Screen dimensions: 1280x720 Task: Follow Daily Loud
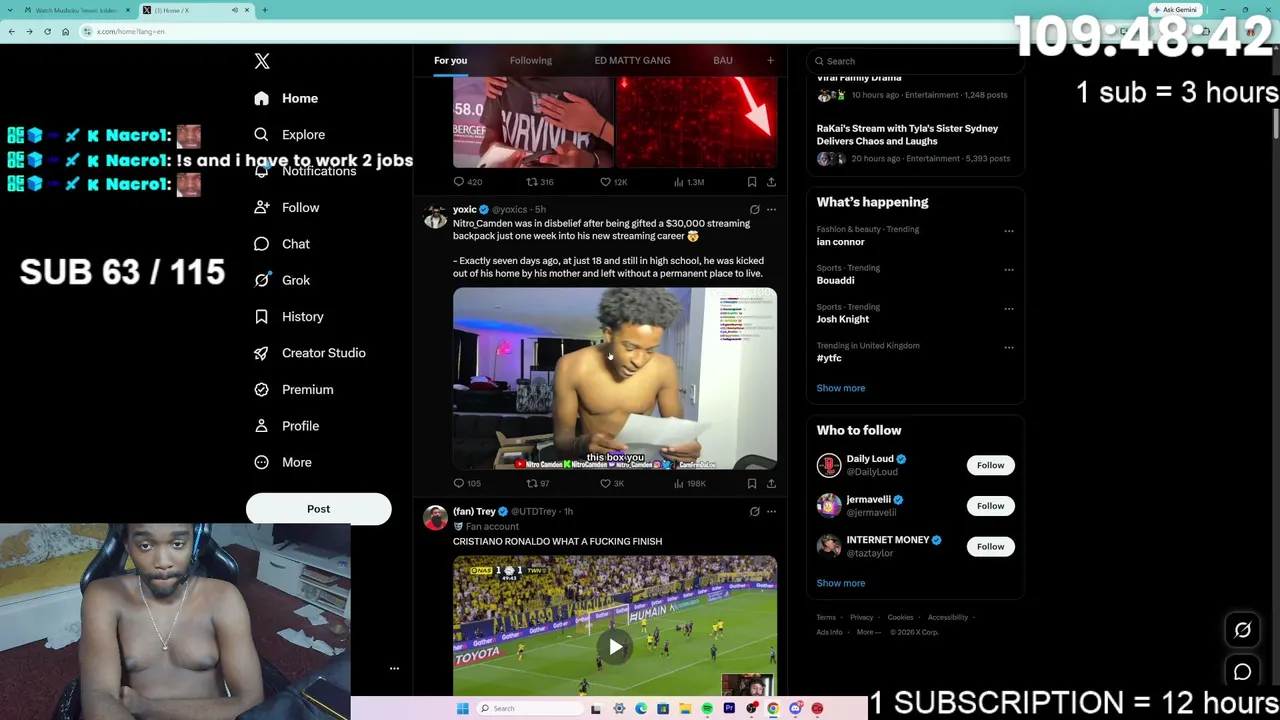coord(990,465)
